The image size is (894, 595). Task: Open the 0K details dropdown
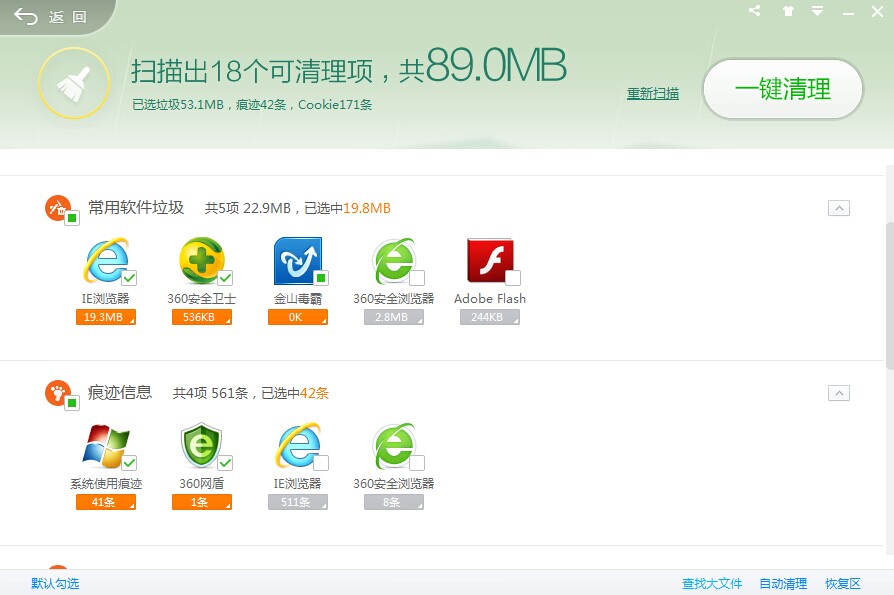click(298, 317)
